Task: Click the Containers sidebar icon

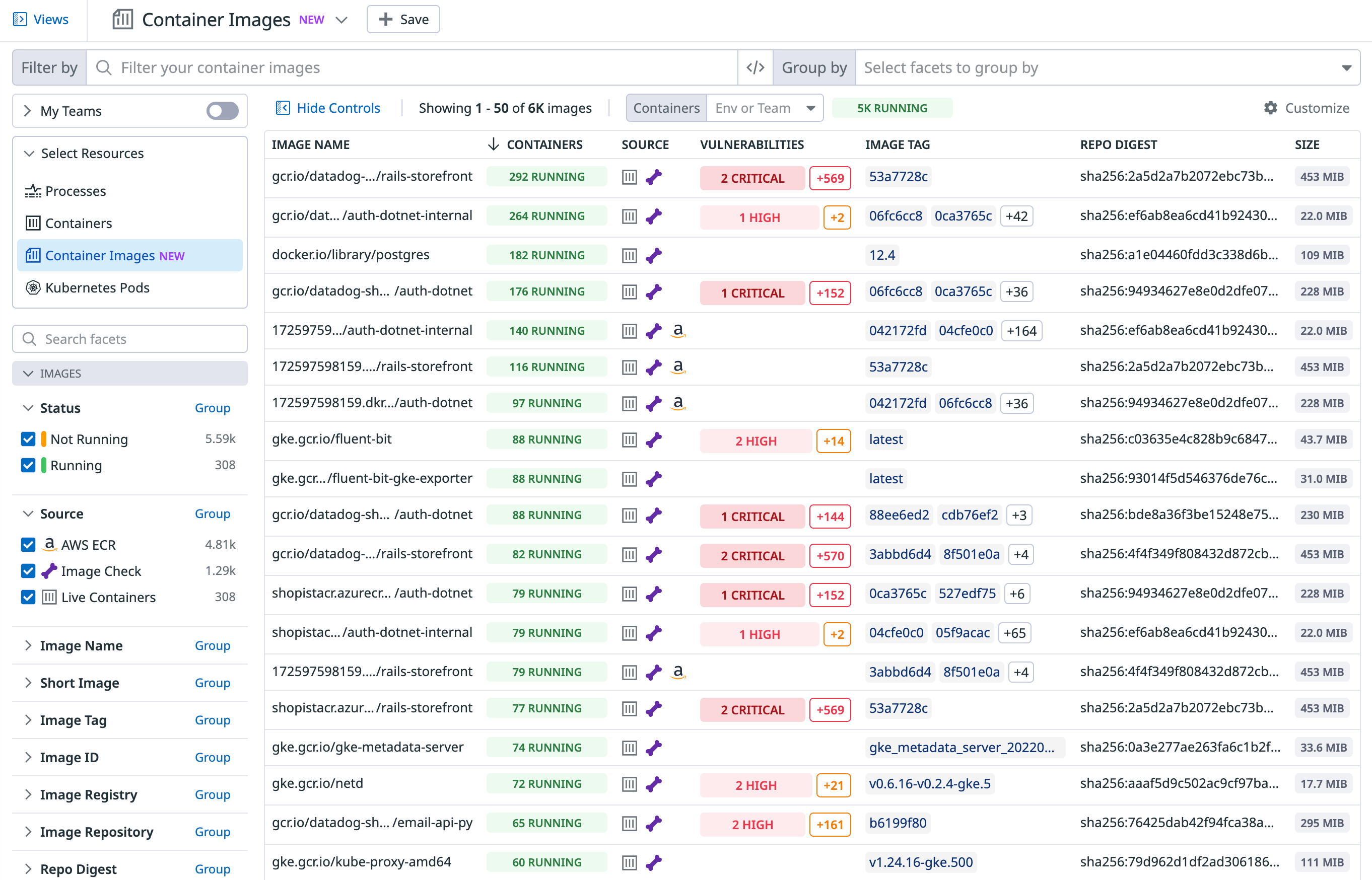Action: (33, 223)
